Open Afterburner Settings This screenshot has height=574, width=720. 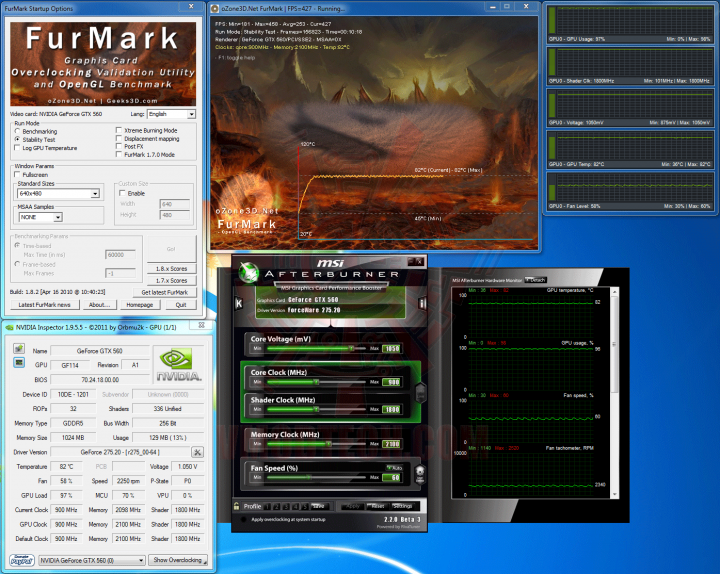(403, 506)
